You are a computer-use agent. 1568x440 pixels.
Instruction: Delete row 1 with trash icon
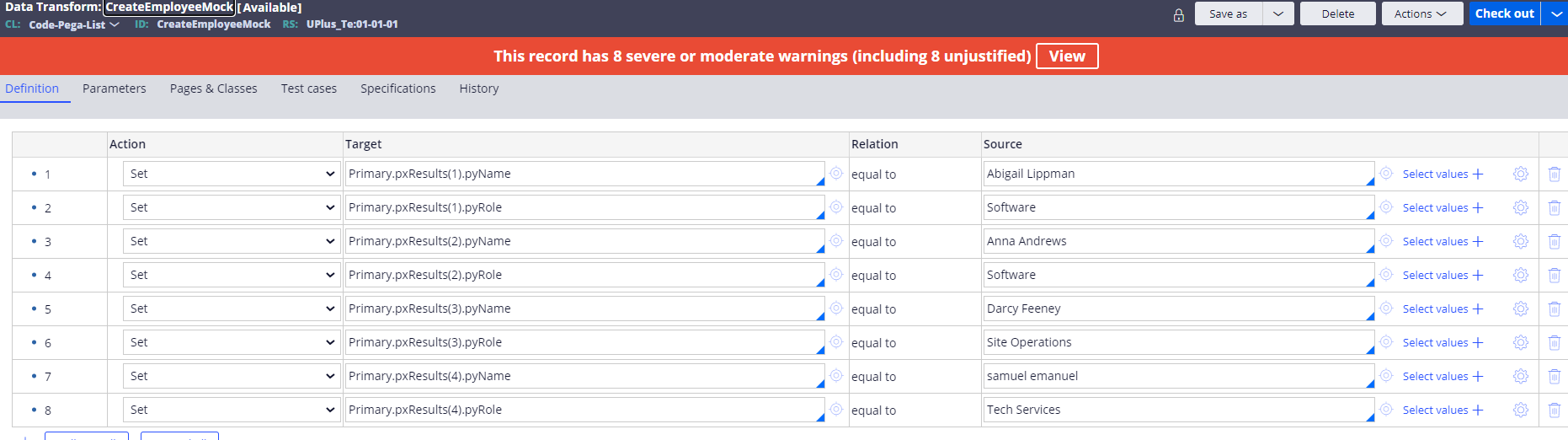(1555, 174)
